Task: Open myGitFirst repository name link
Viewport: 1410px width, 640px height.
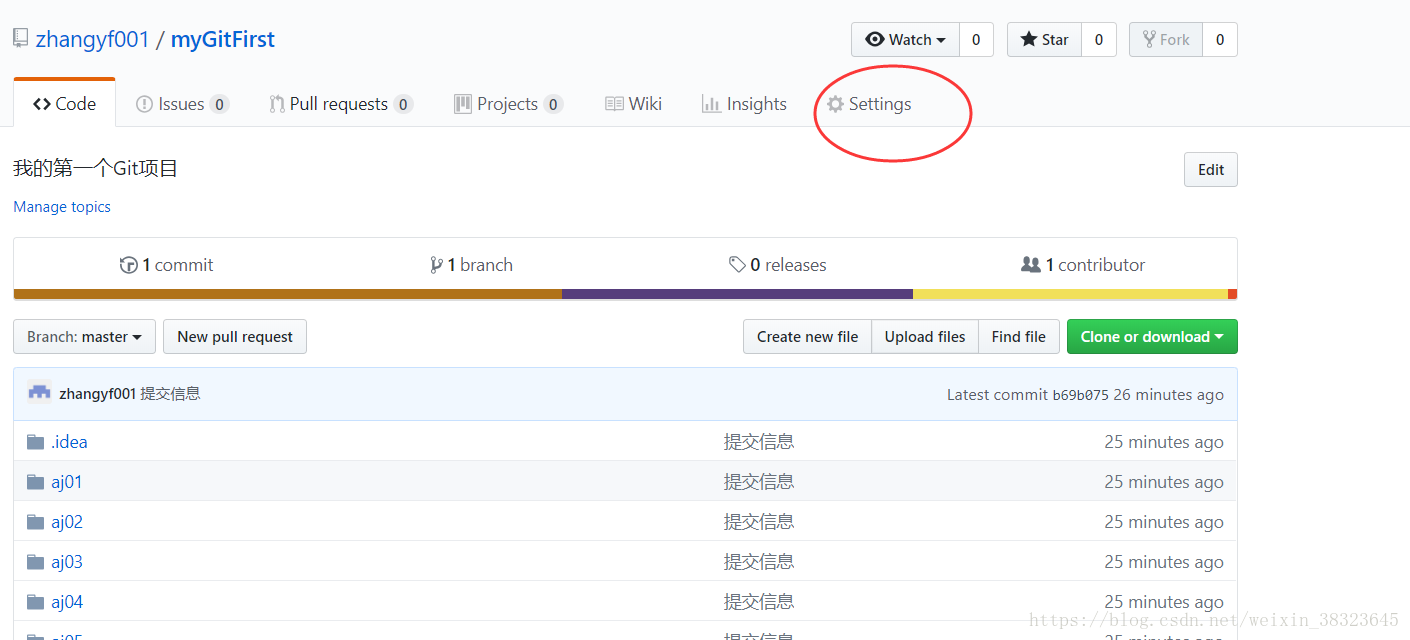Action: tap(223, 40)
